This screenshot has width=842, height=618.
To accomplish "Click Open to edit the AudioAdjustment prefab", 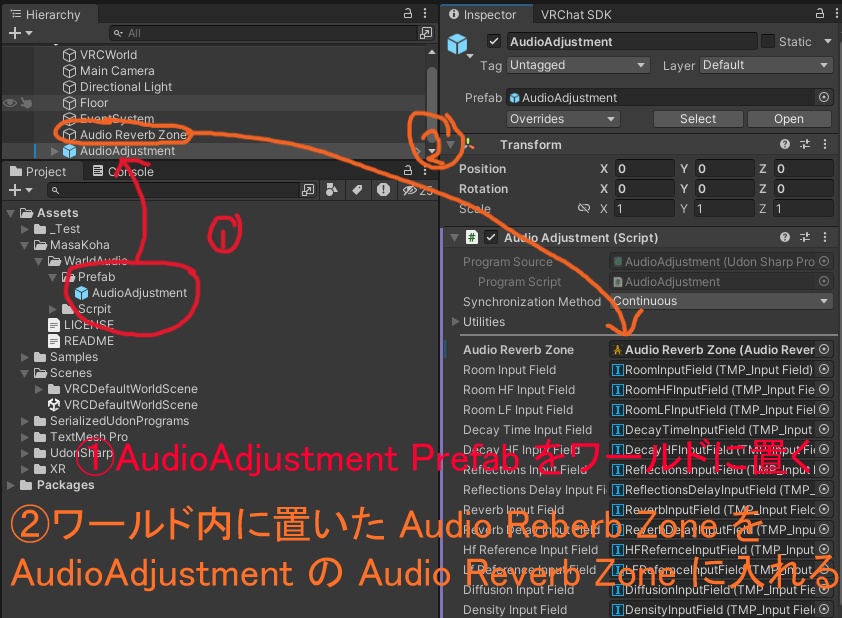I will click(x=789, y=118).
